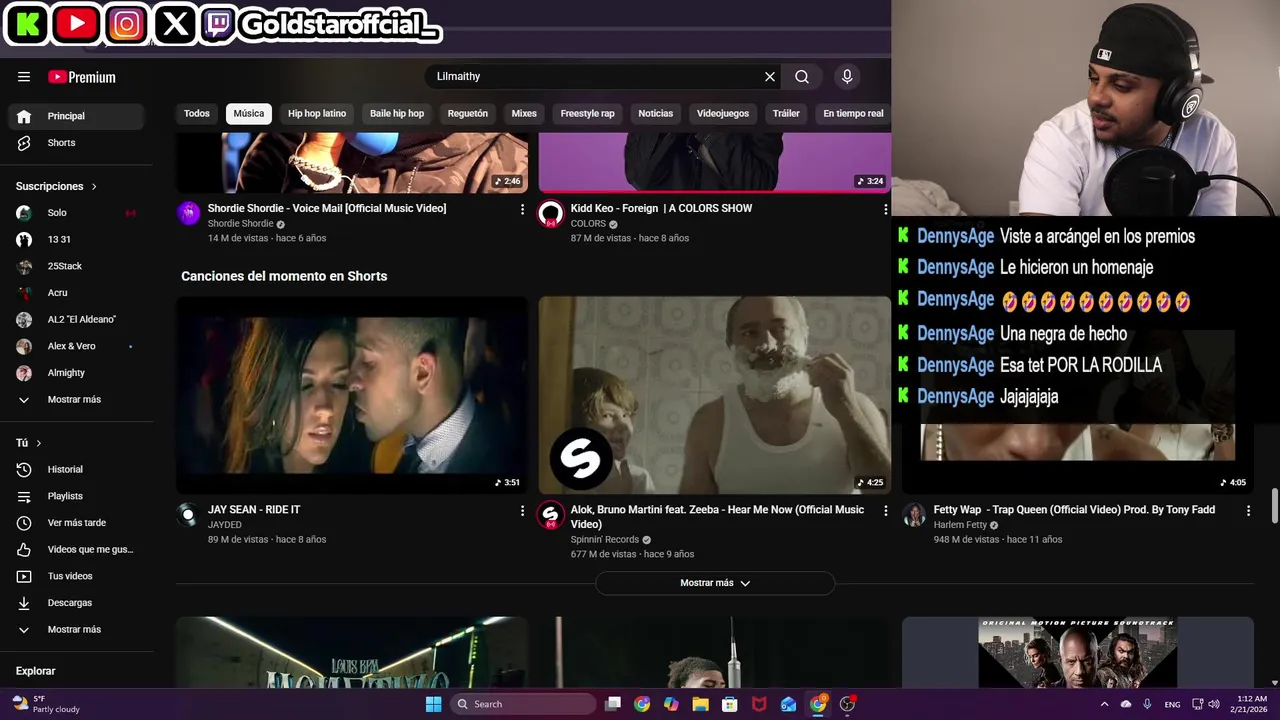Select the Hip hop latino chip
Image resolution: width=1280 pixels, height=720 pixels.
[317, 114]
